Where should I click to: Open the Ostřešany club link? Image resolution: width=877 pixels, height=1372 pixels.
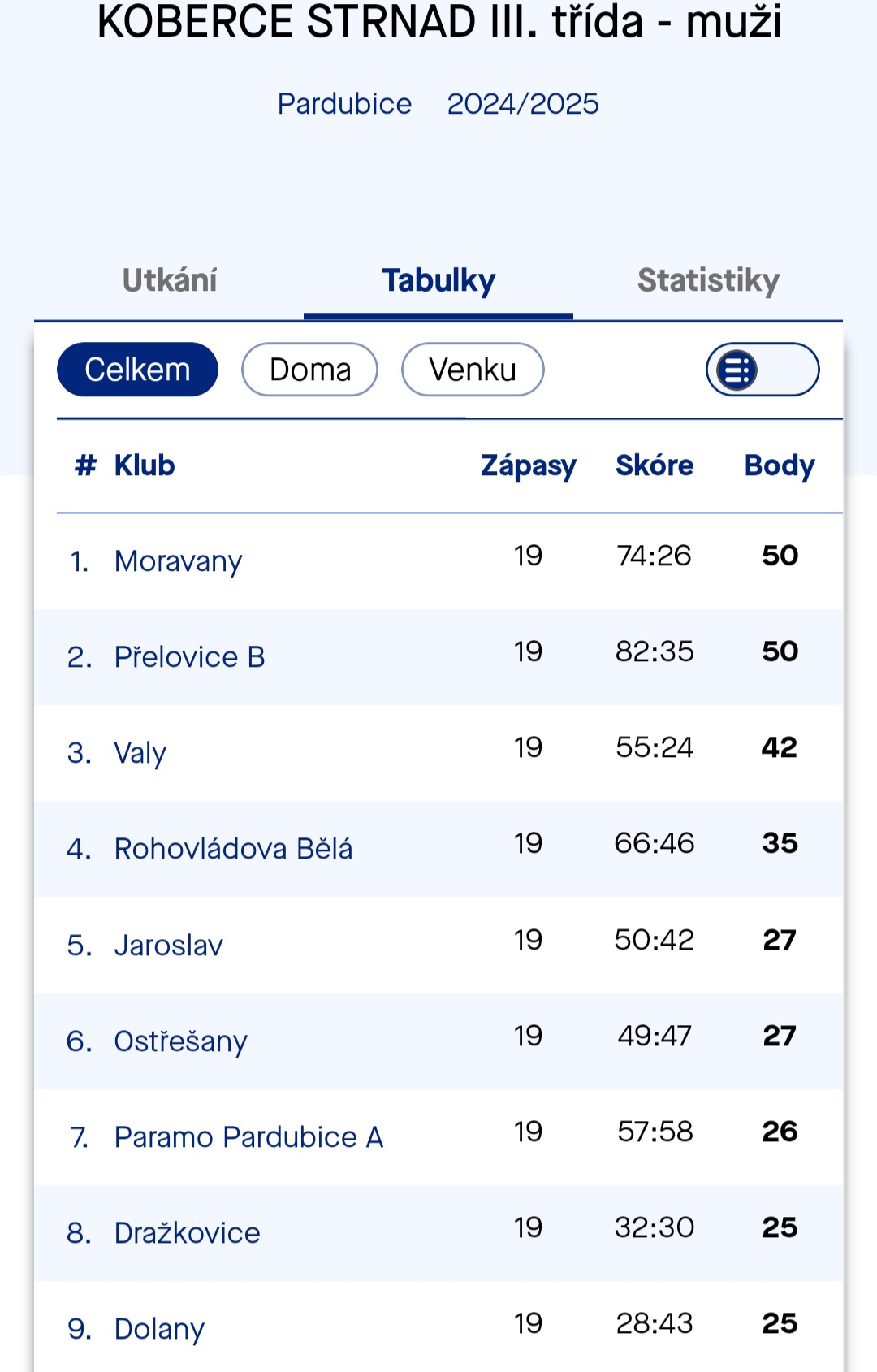point(180,1041)
